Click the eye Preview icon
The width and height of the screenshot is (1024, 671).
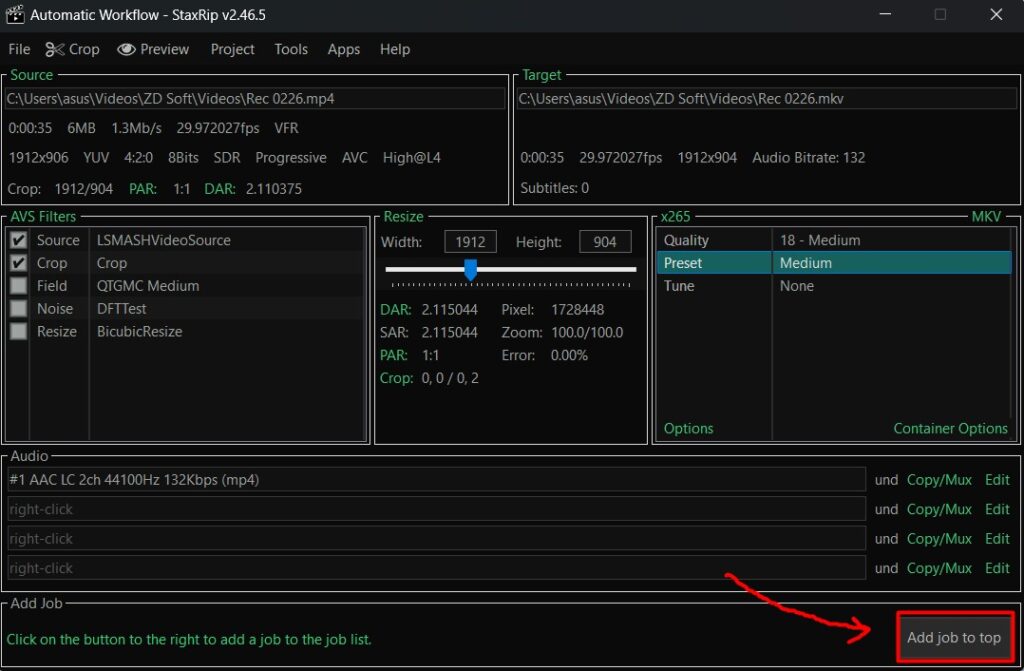tap(126, 49)
